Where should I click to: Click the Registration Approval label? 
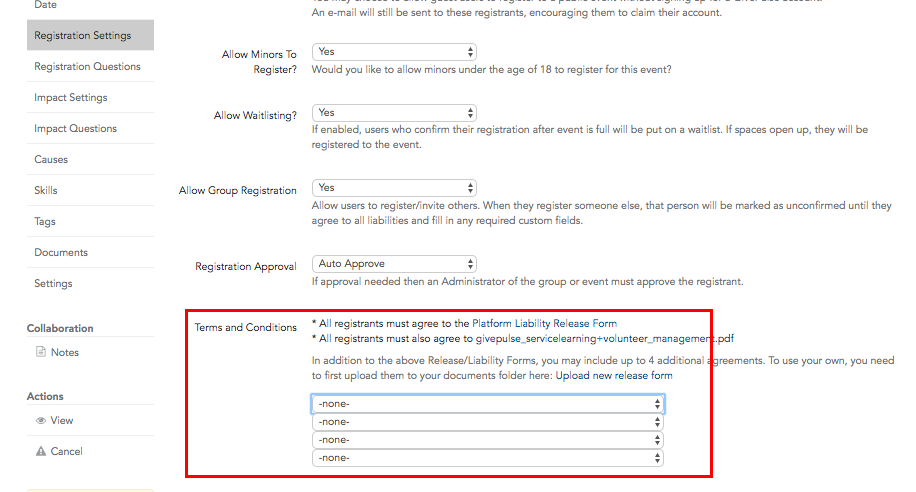tap(246, 266)
